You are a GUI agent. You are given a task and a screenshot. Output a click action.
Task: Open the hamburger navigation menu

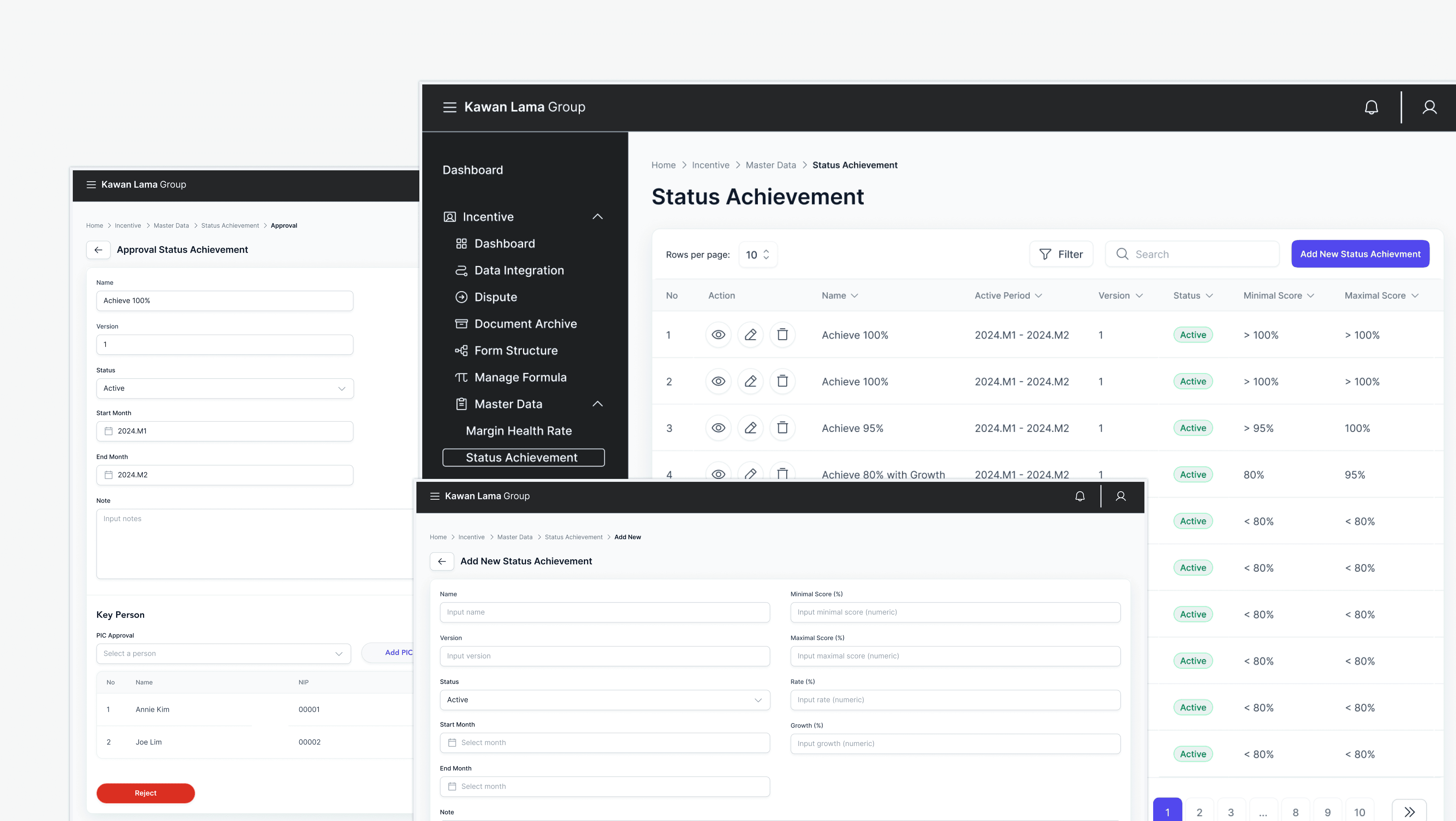(450, 107)
